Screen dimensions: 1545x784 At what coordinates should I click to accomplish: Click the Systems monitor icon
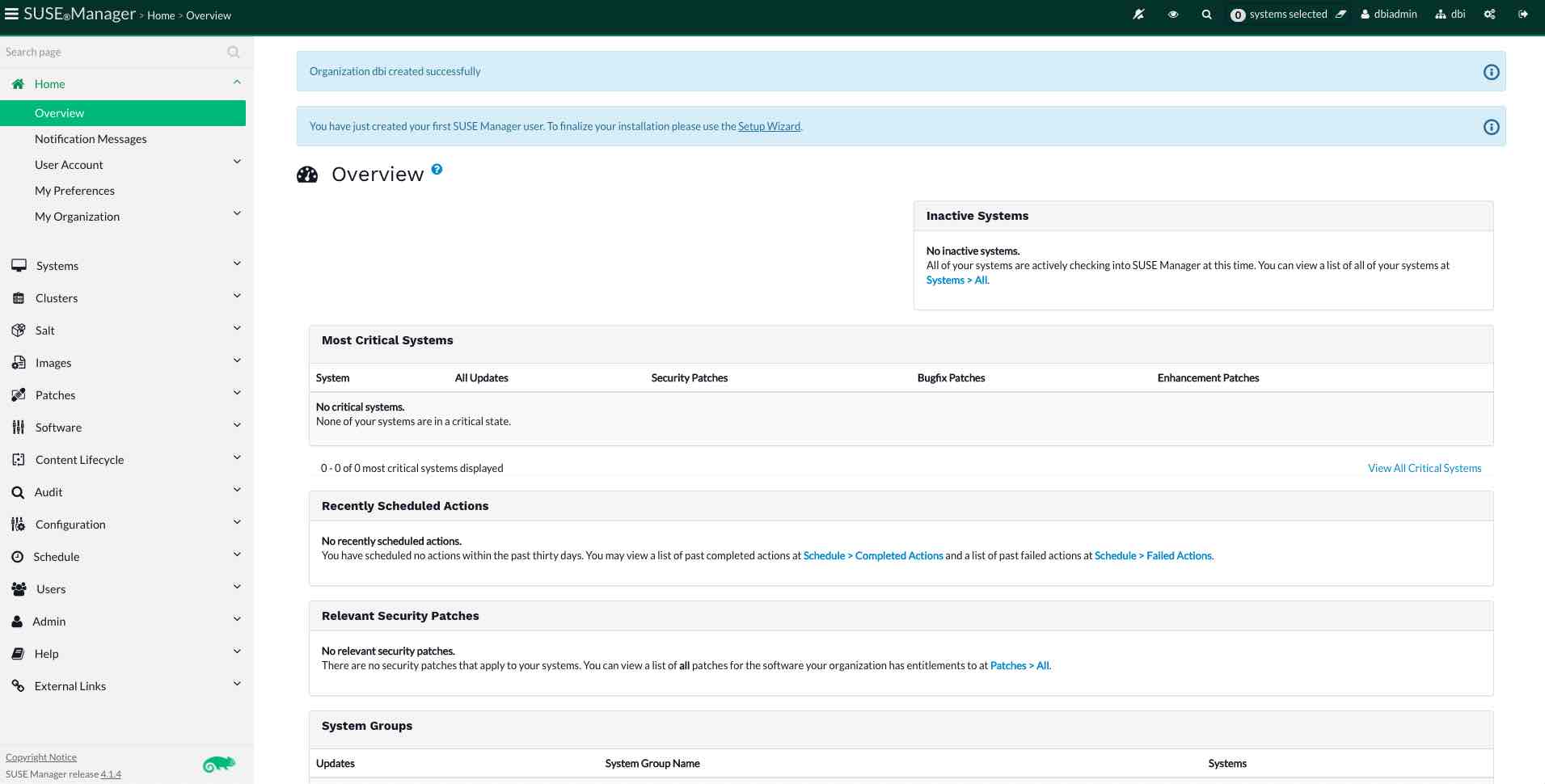pos(19,265)
